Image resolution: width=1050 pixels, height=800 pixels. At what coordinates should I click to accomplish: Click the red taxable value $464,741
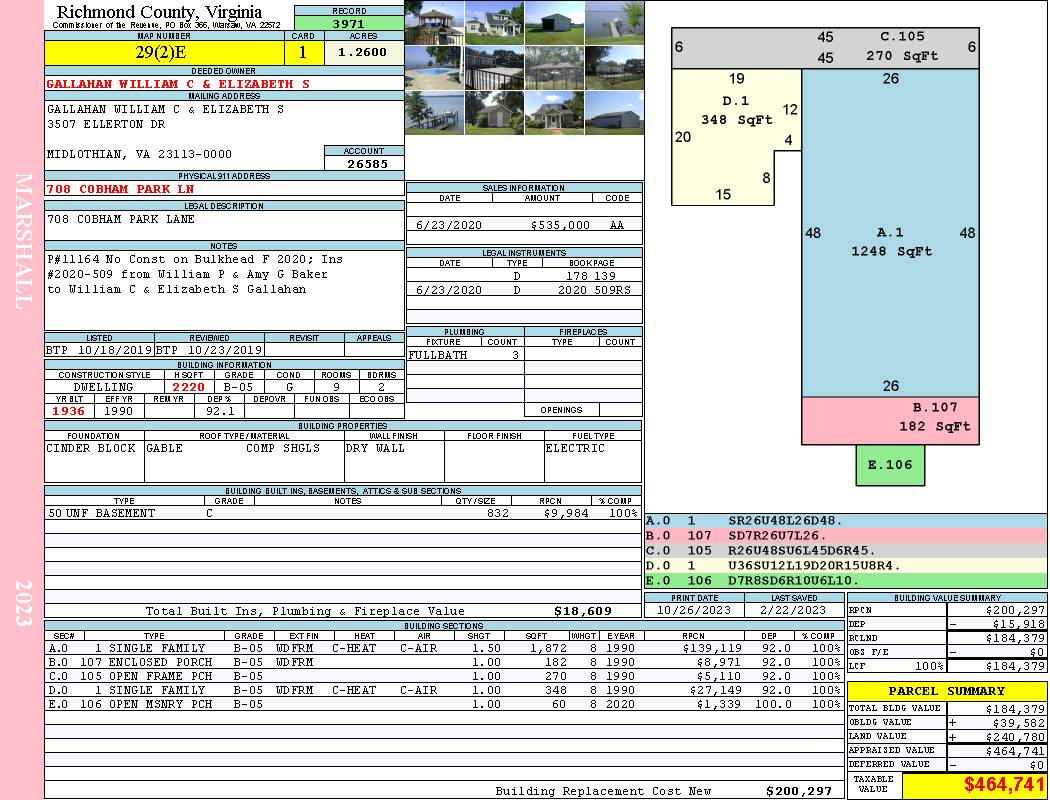coord(974,785)
